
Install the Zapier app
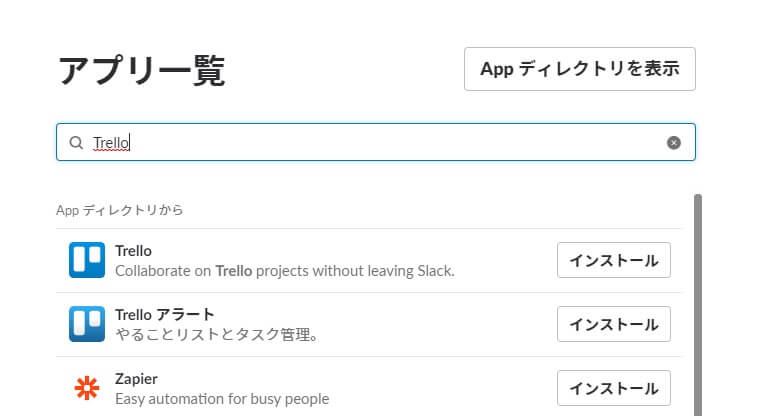(x=613, y=388)
